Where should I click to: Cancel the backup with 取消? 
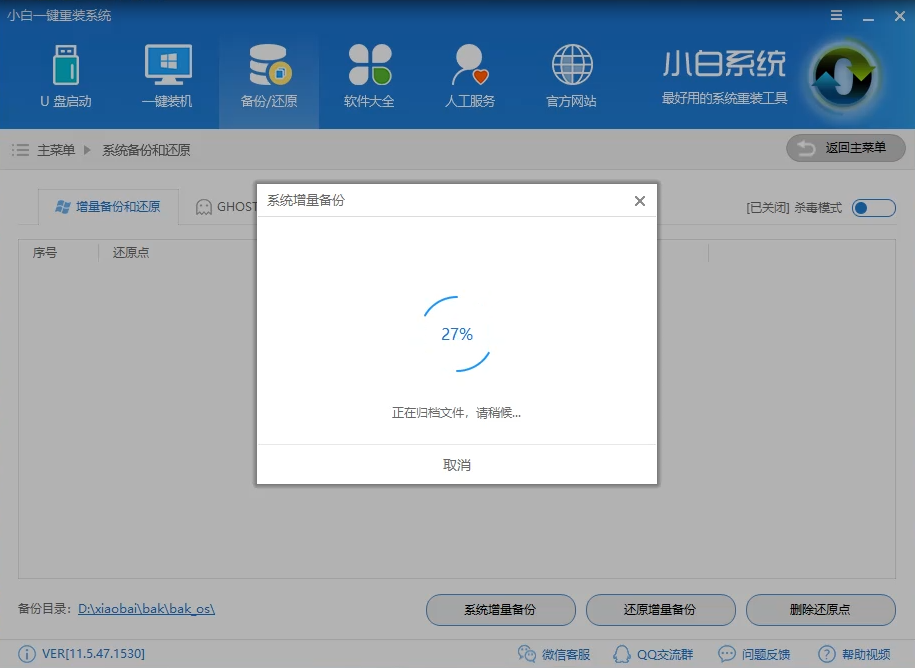456,464
